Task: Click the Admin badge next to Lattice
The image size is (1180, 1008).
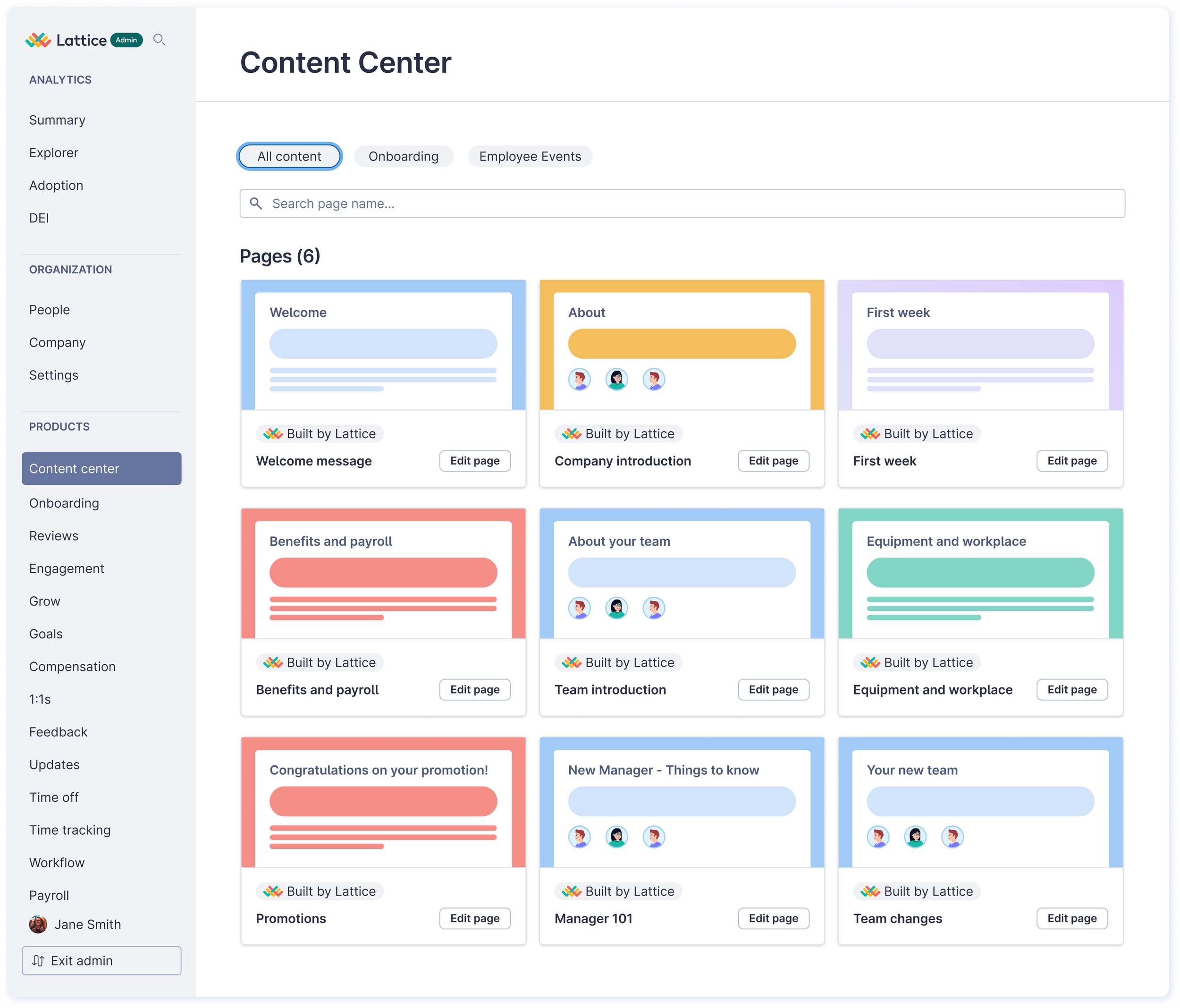Action: pos(126,40)
